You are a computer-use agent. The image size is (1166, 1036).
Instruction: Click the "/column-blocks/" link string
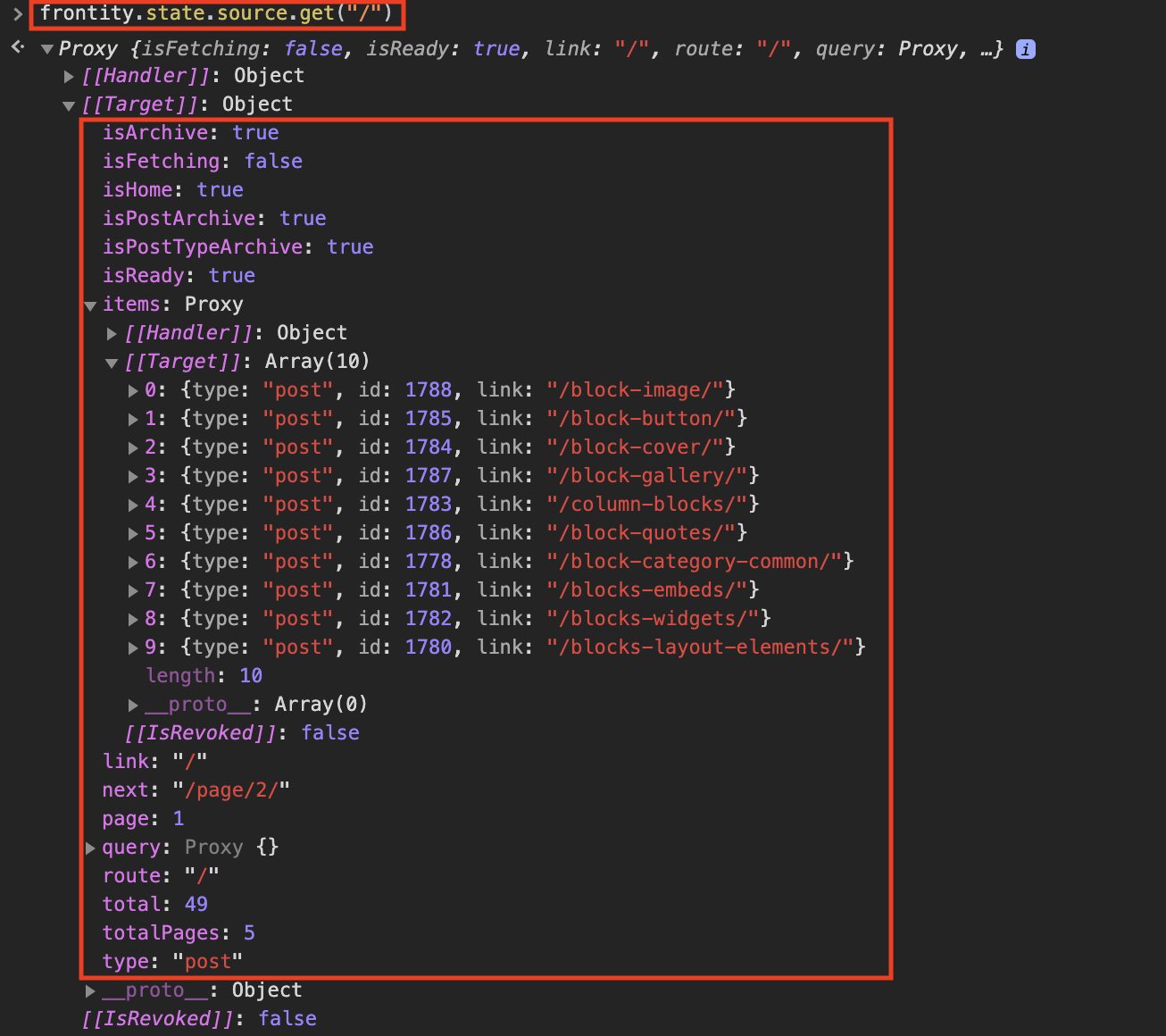point(647,504)
